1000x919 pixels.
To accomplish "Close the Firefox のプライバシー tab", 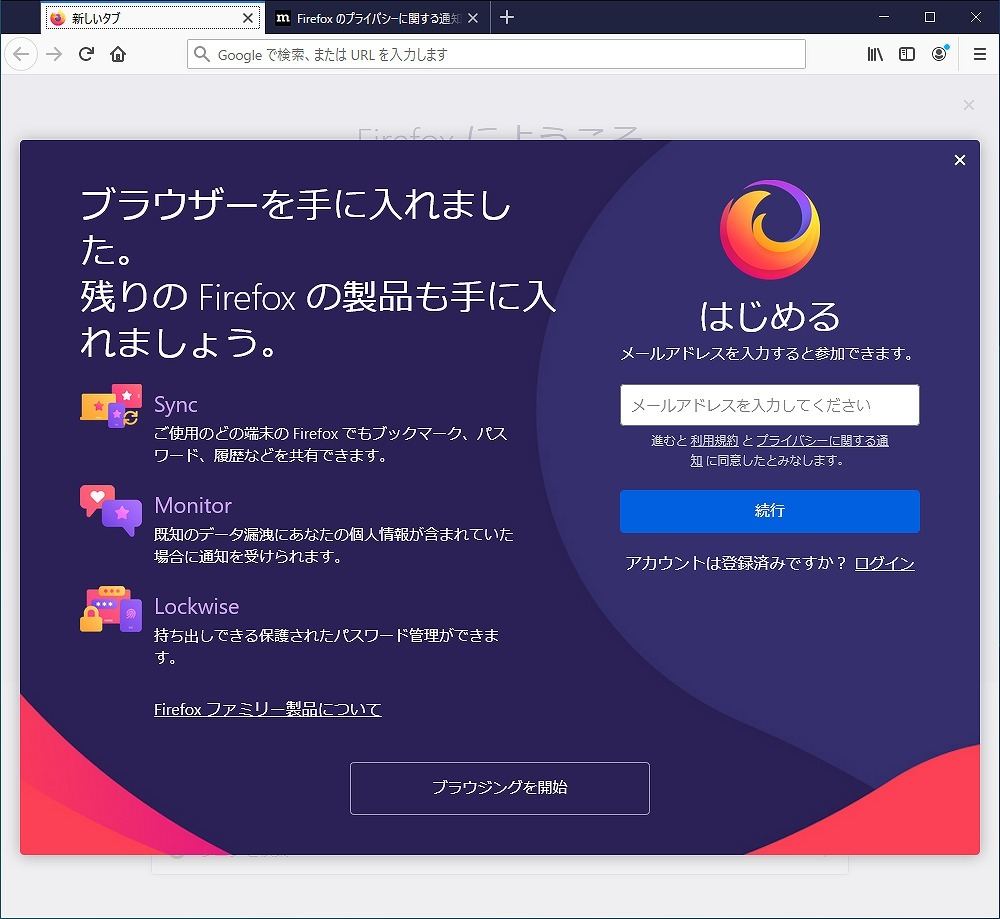I will click(473, 18).
